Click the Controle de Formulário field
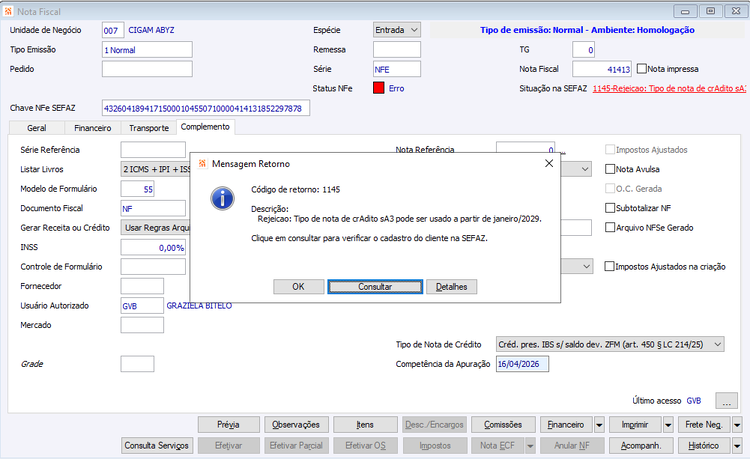 [x=153, y=267]
